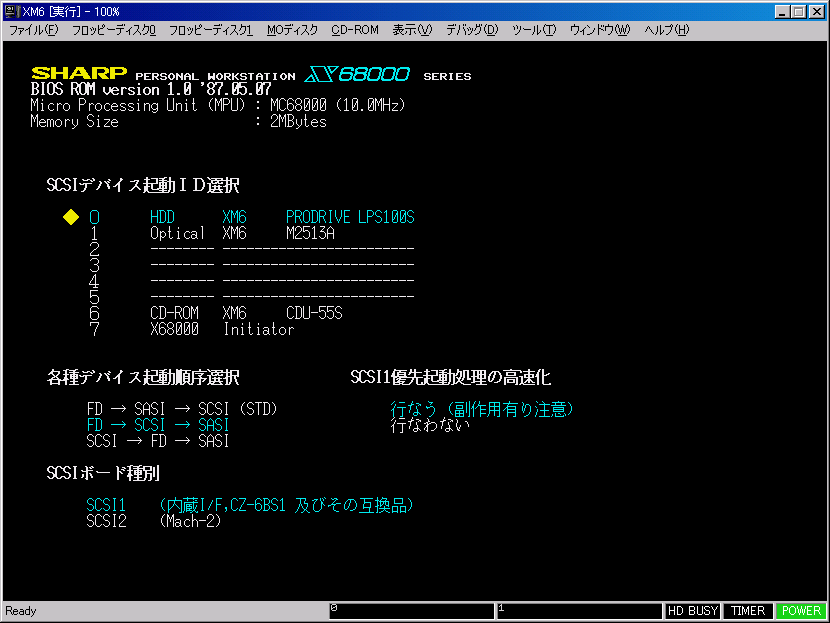Click BIOS ROM version 1.0 text
Screen dimensions: 830x623
(151, 89)
